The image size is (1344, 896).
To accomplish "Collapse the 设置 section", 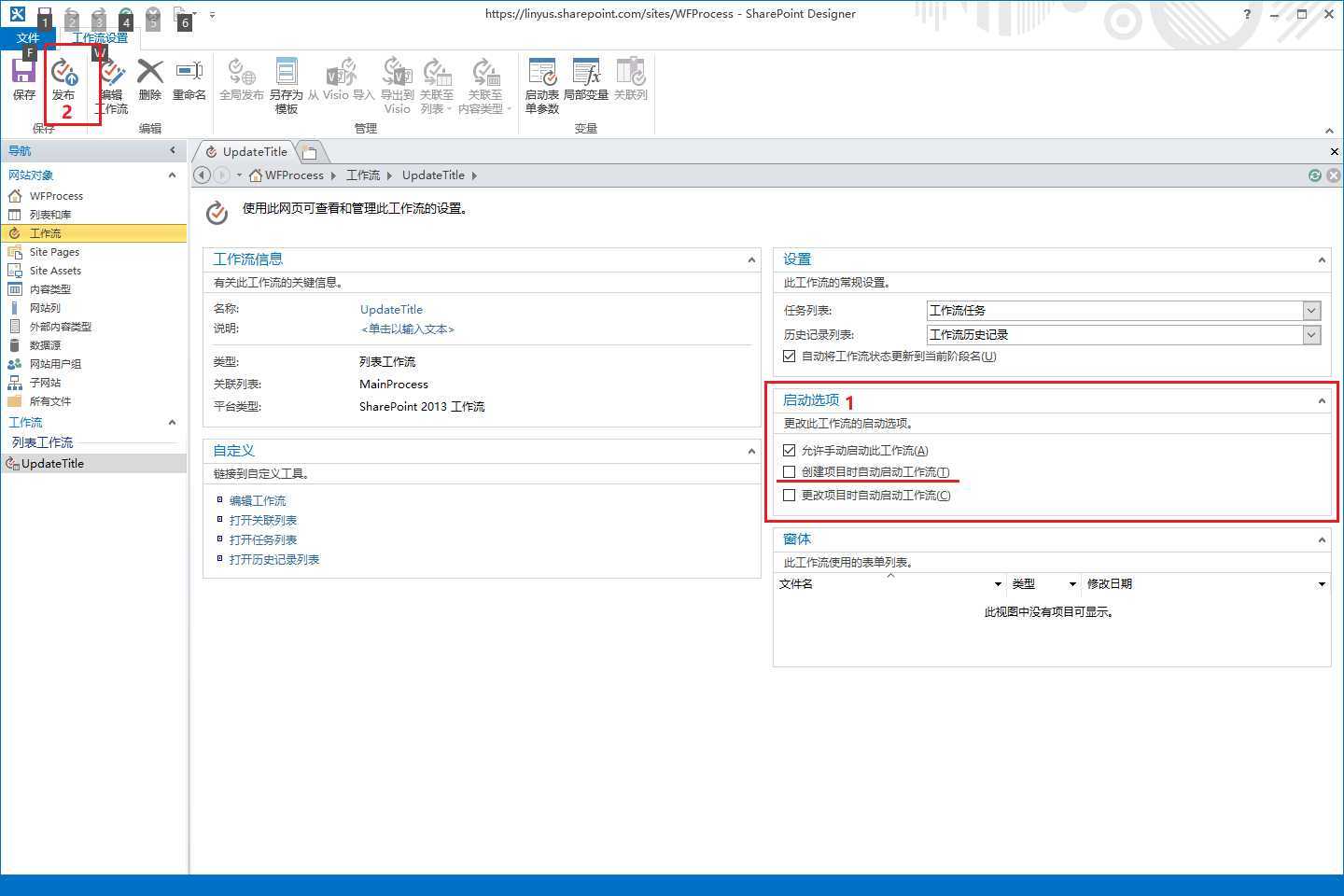I will pos(1322,260).
